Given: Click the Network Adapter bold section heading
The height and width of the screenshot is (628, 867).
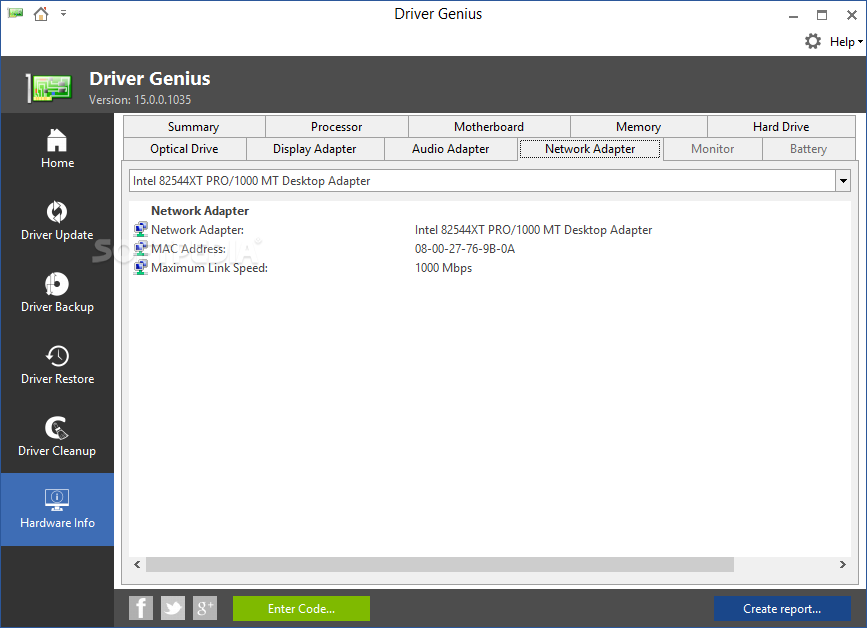Looking at the screenshot, I should (200, 211).
